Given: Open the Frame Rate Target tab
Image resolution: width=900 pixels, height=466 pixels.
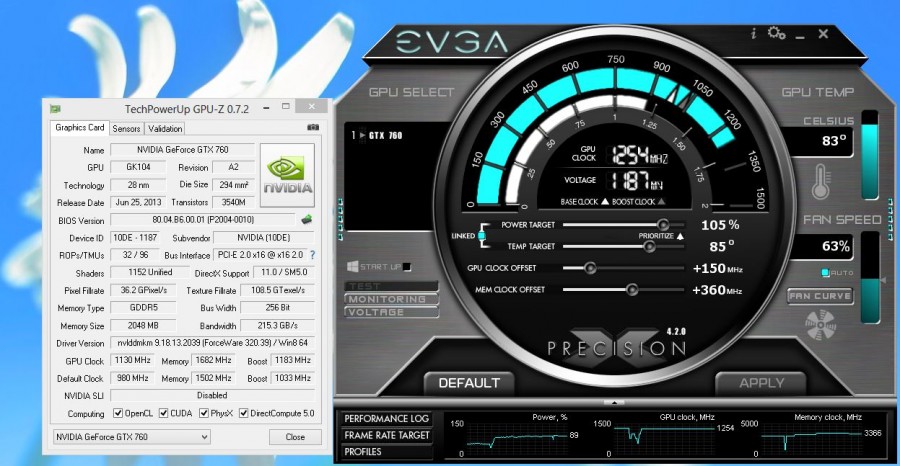Looking at the screenshot, I should click(x=386, y=435).
